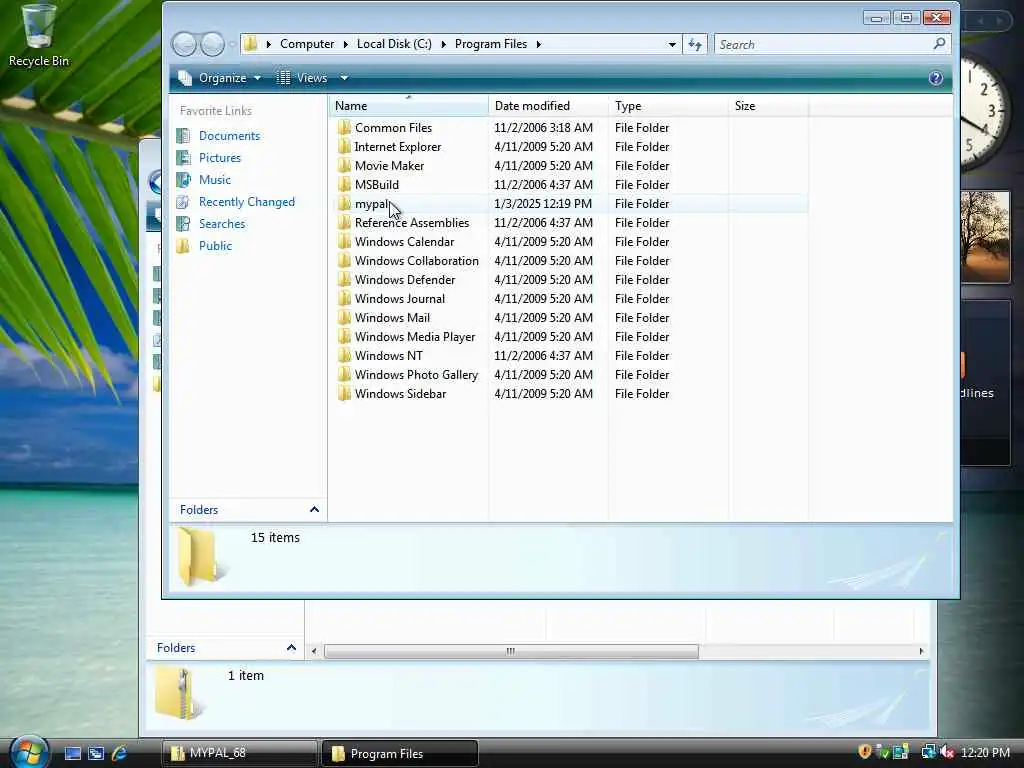Expand the arrow after Program Files breadcrumb

pyautogui.click(x=539, y=44)
